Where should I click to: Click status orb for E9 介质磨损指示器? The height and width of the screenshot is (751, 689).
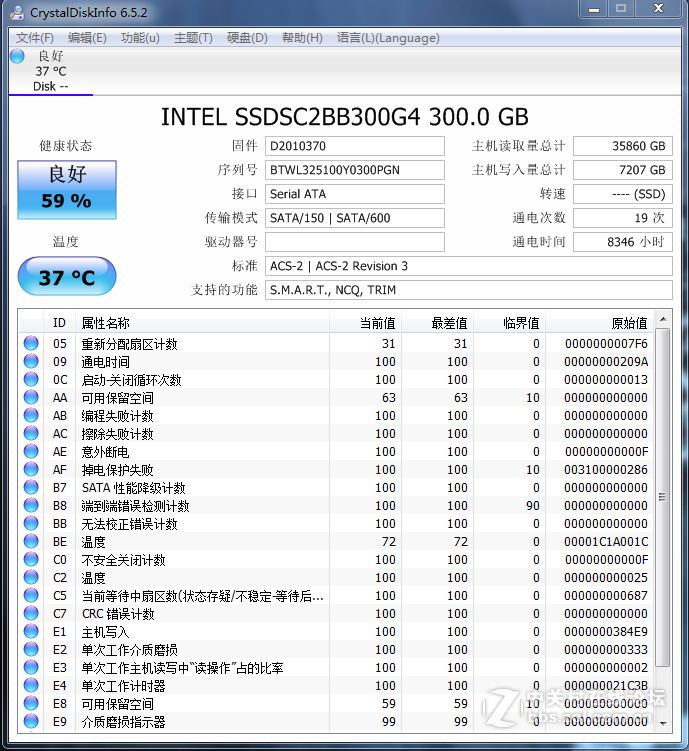(31, 721)
